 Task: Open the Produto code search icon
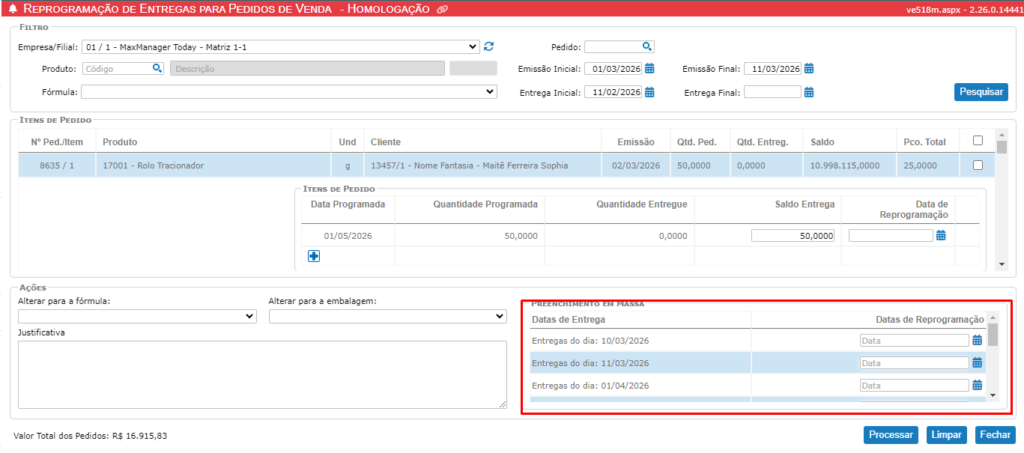157,69
